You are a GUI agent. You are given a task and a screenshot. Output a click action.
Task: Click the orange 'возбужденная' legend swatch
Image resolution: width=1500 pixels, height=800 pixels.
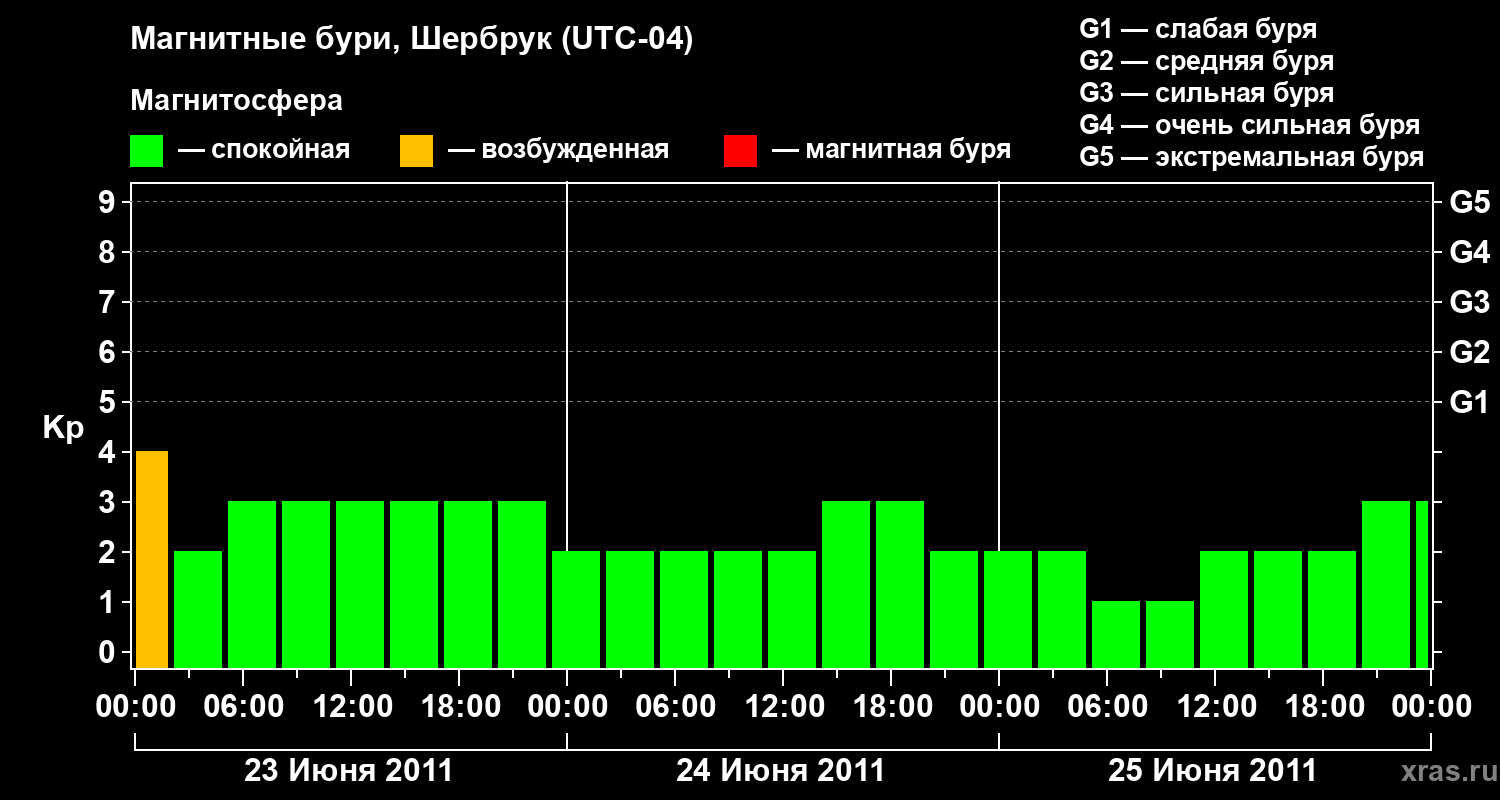click(x=416, y=151)
